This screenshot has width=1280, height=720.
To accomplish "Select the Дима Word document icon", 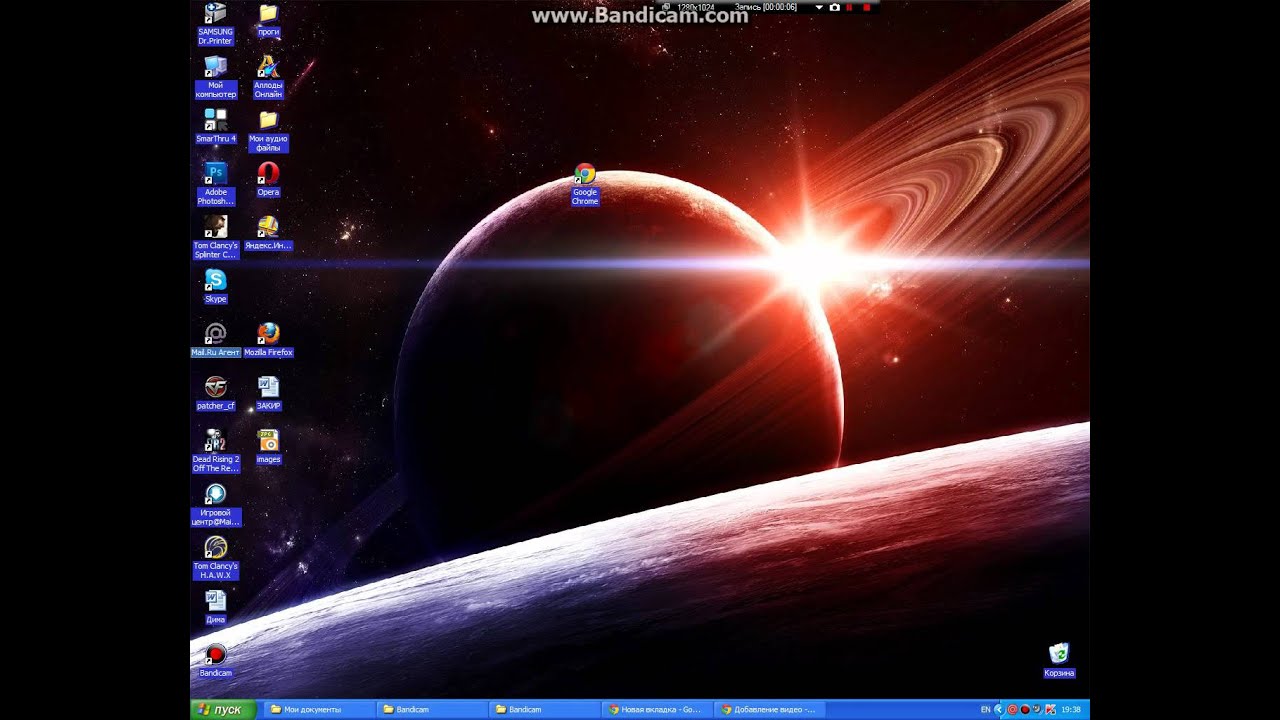I will 215,608.
